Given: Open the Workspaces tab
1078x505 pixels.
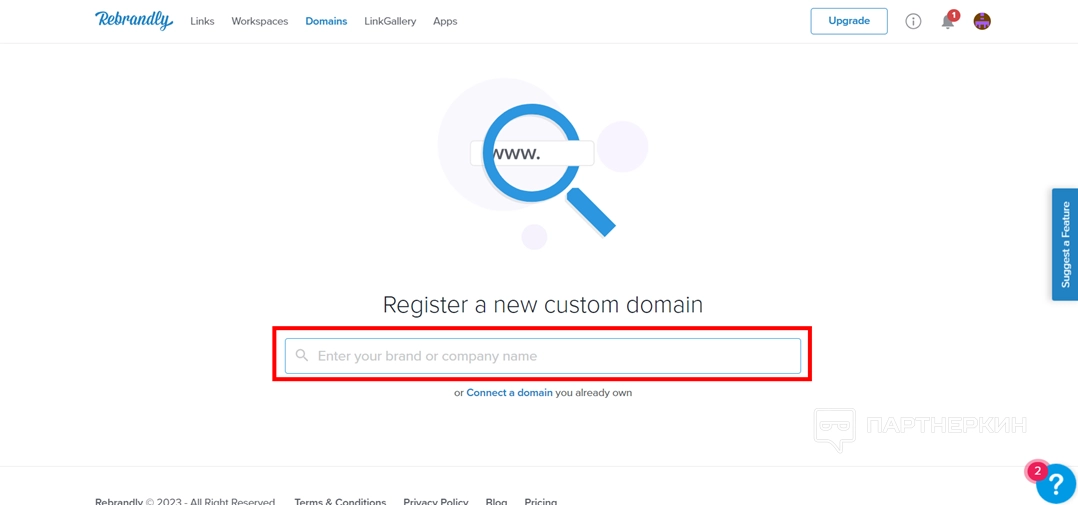Looking at the screenshot, I should click(259, 21).
